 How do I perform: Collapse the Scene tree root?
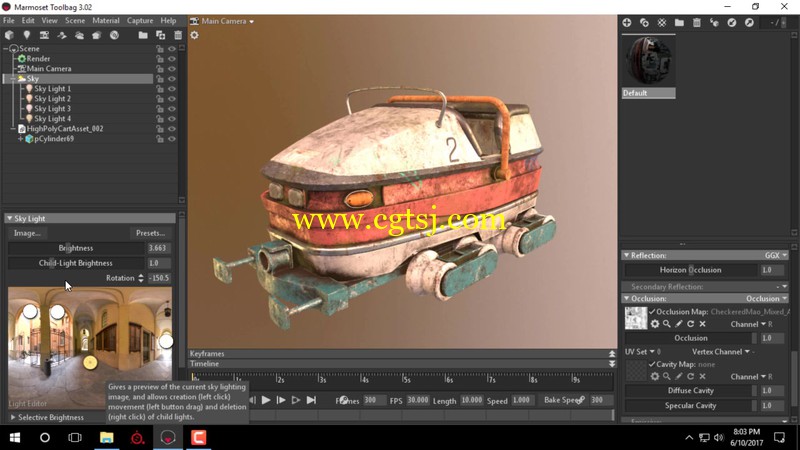coord(6,48)
